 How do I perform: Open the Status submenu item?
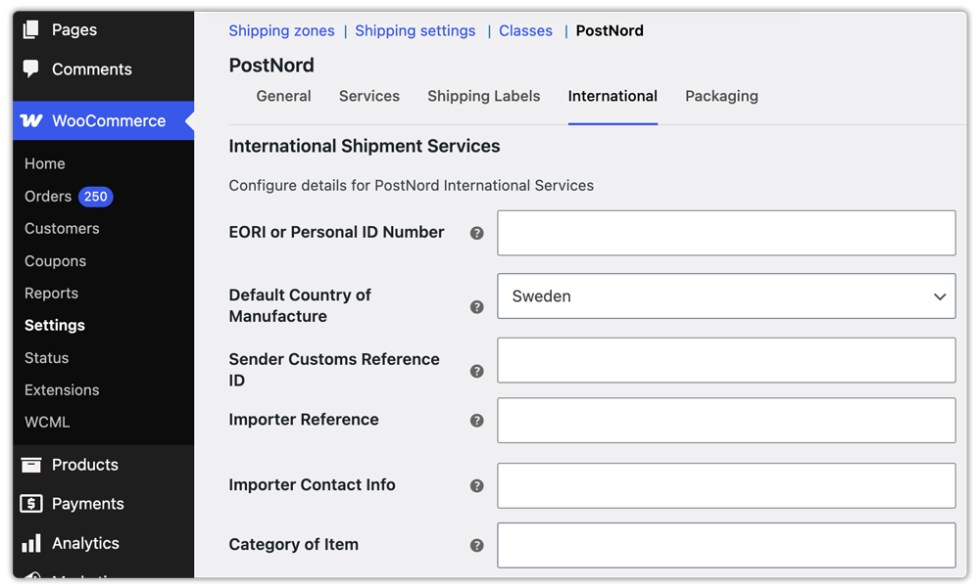[x=46, y=358]
